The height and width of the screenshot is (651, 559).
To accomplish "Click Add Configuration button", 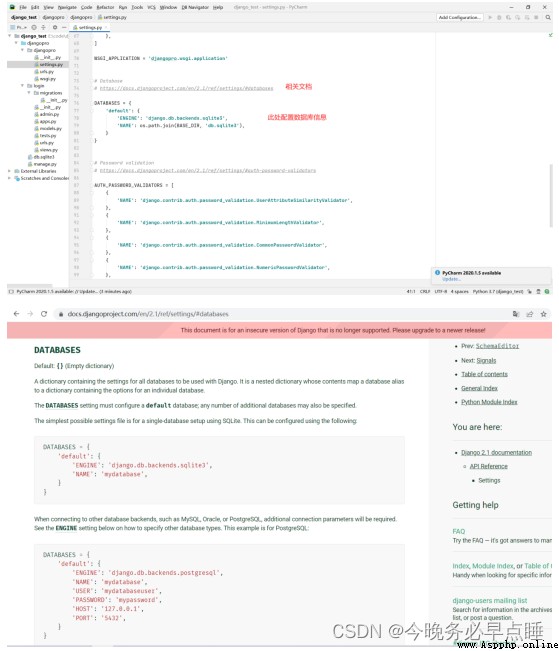I will [x=460, y=17].
